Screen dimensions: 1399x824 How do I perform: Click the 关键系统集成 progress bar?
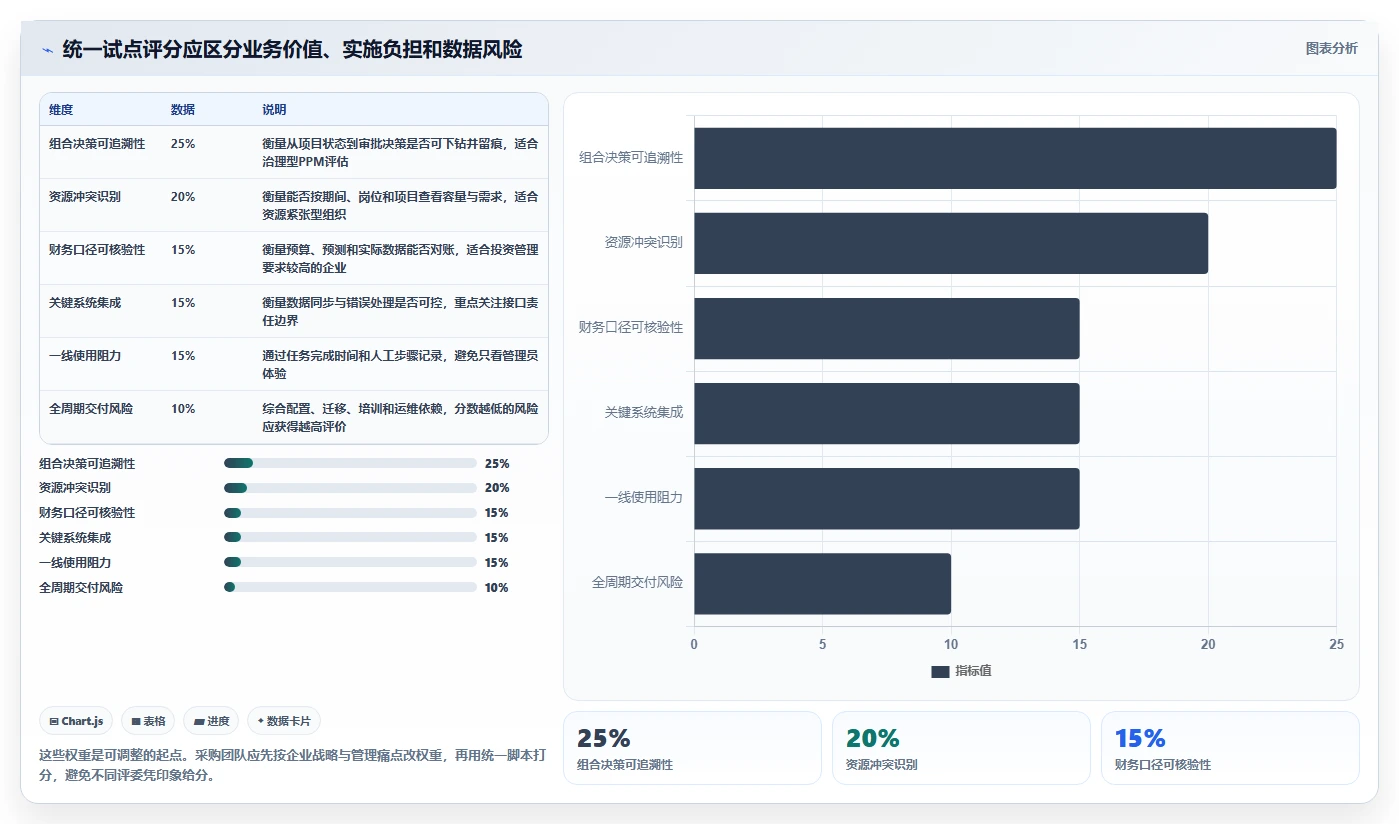pyautogui.click(x=350, y=538)
